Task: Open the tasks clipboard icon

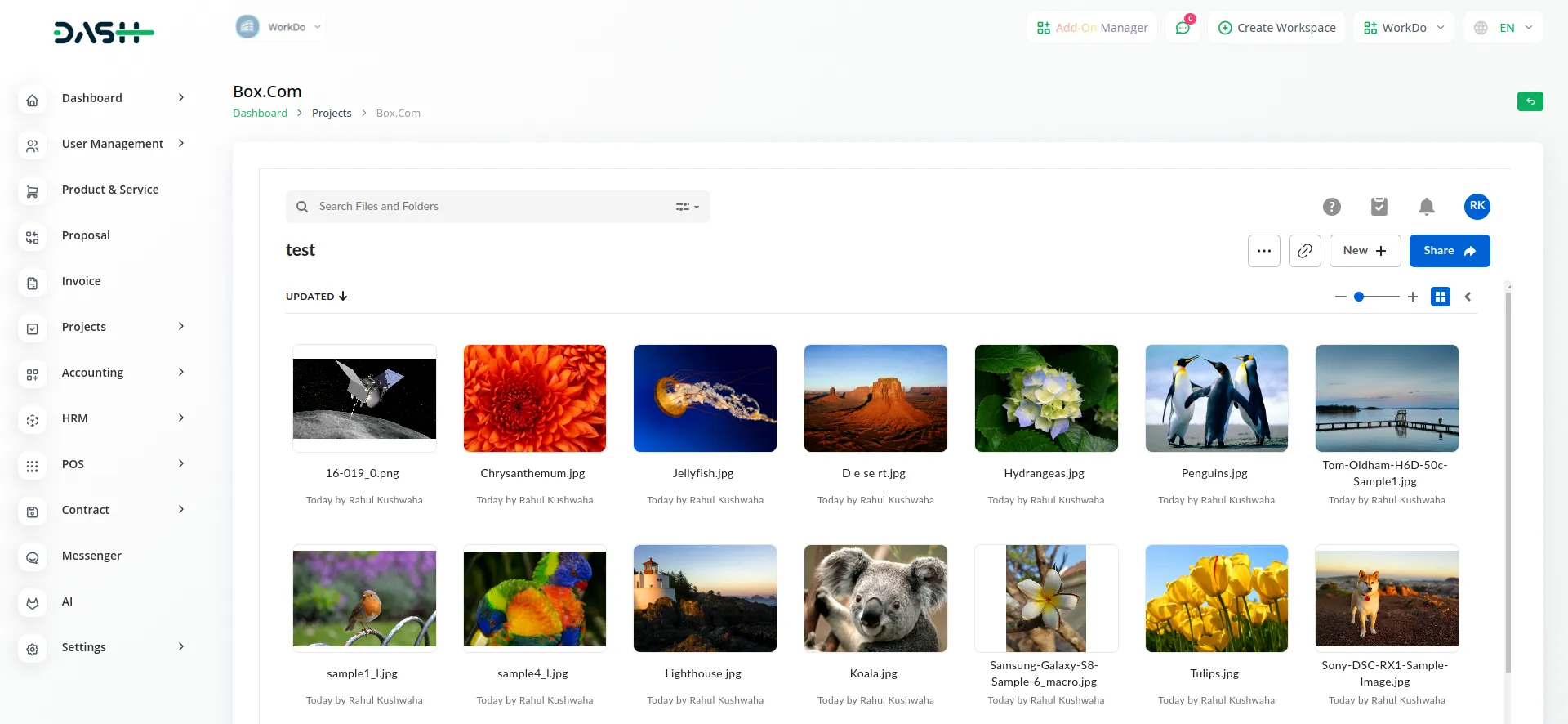Action: pos(1379,207)
